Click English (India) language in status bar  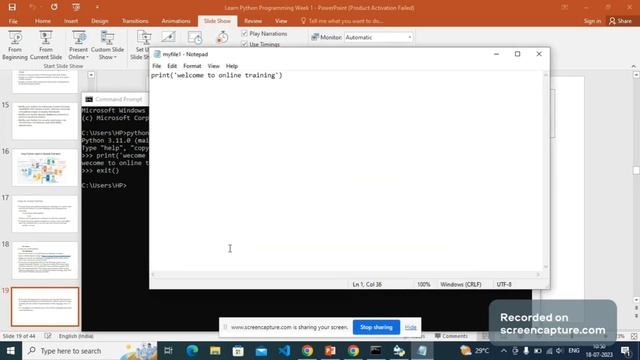(x=76, y=336)
